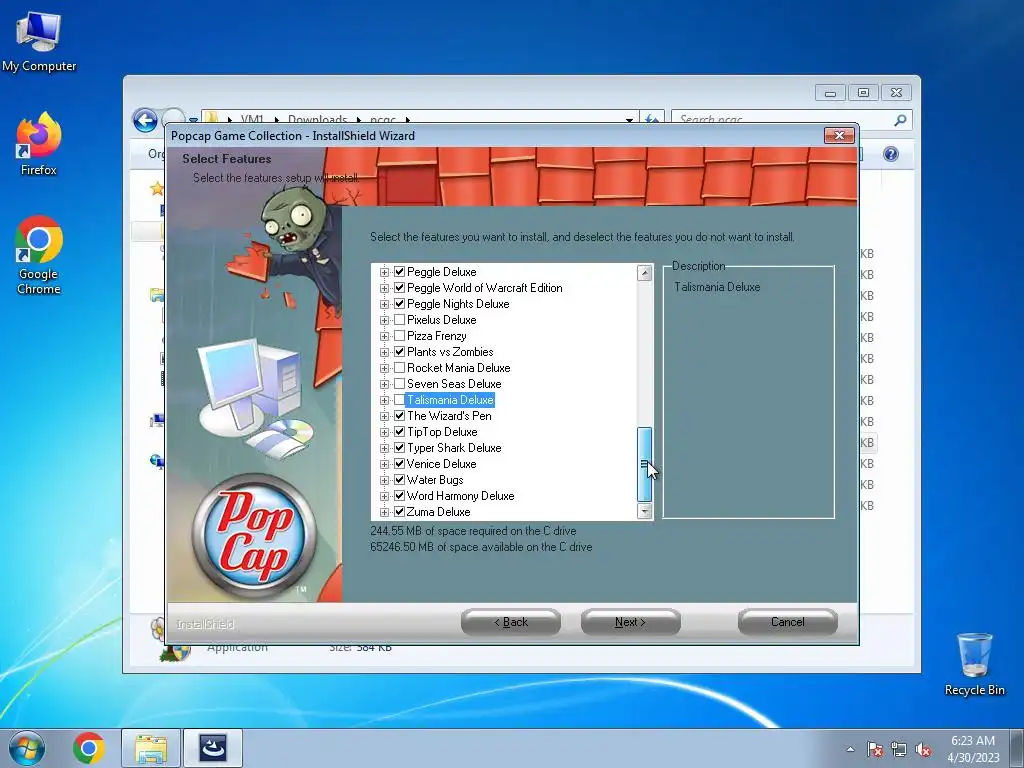Toggle the Venice Deluxe checkbox
Viewport: 1024px width, 768px height.
pyautogui.click(x=400, y=464)
